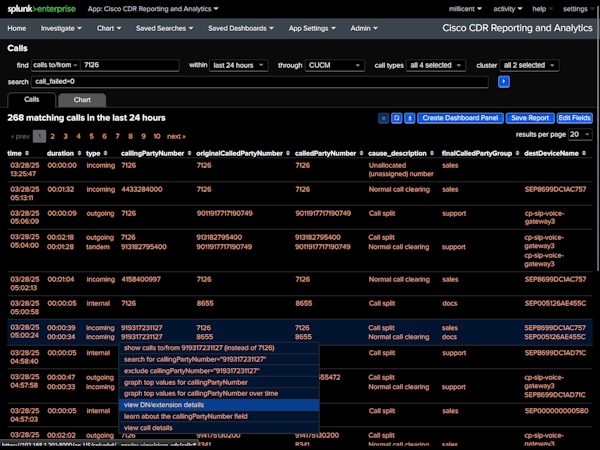The width and height of the screenshot is (600, 450).
Task: Sort by originalCalledPartyNumber column sort icon
Action: (x=288, y=153)
